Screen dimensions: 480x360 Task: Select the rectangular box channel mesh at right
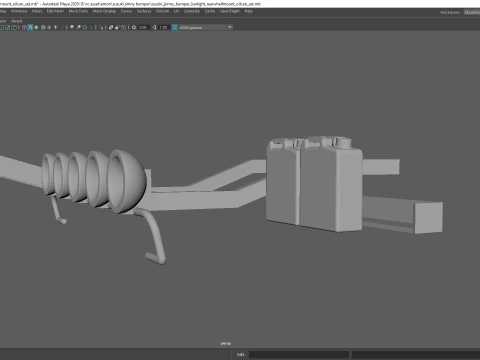(x=403, y=214)
